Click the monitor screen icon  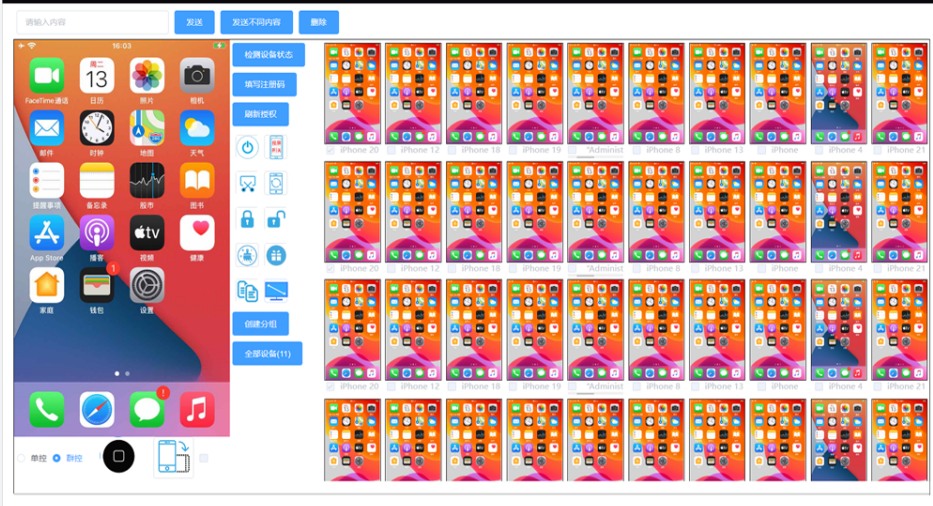point(276,291)
